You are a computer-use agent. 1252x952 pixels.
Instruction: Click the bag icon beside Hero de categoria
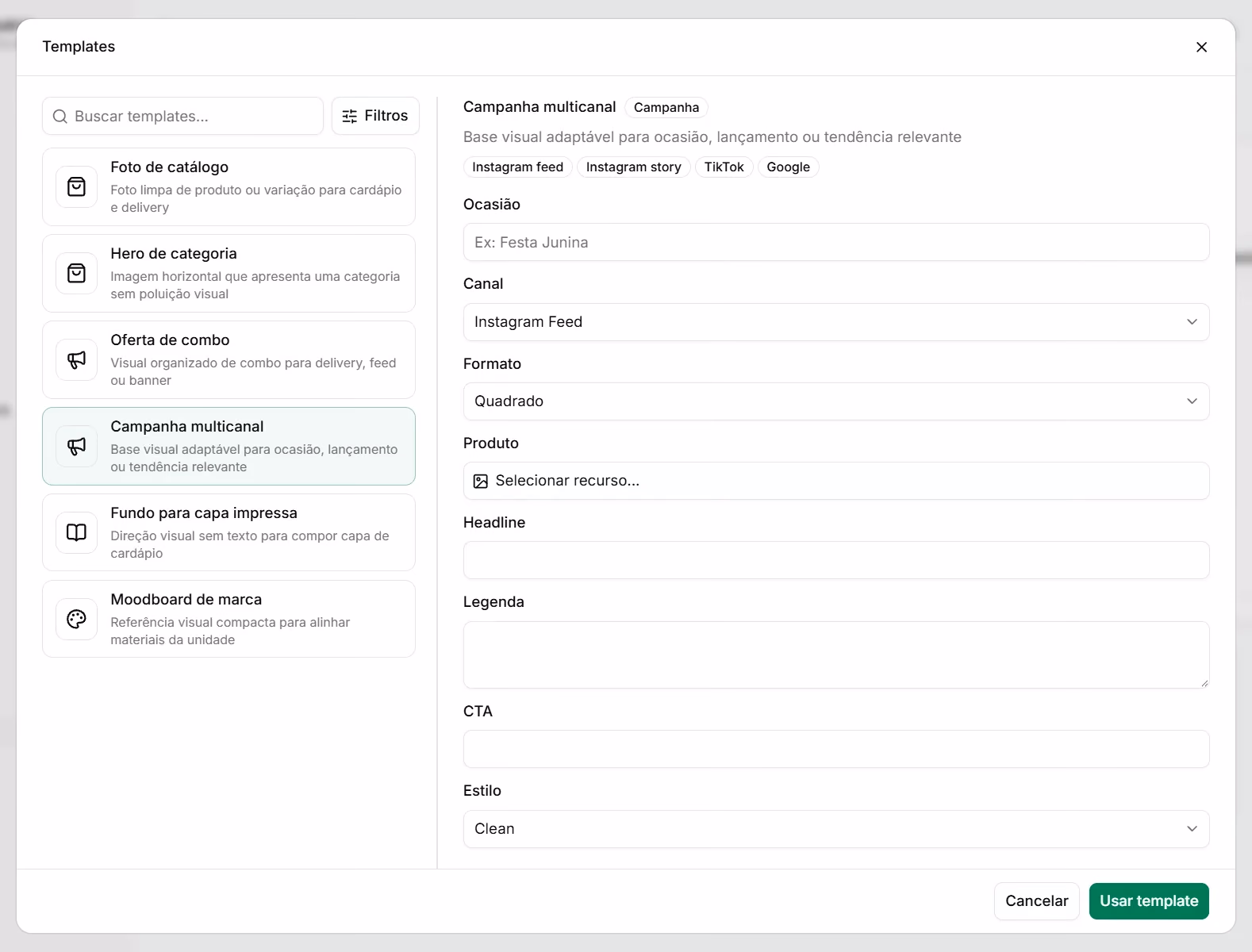(x=76, y=274)
